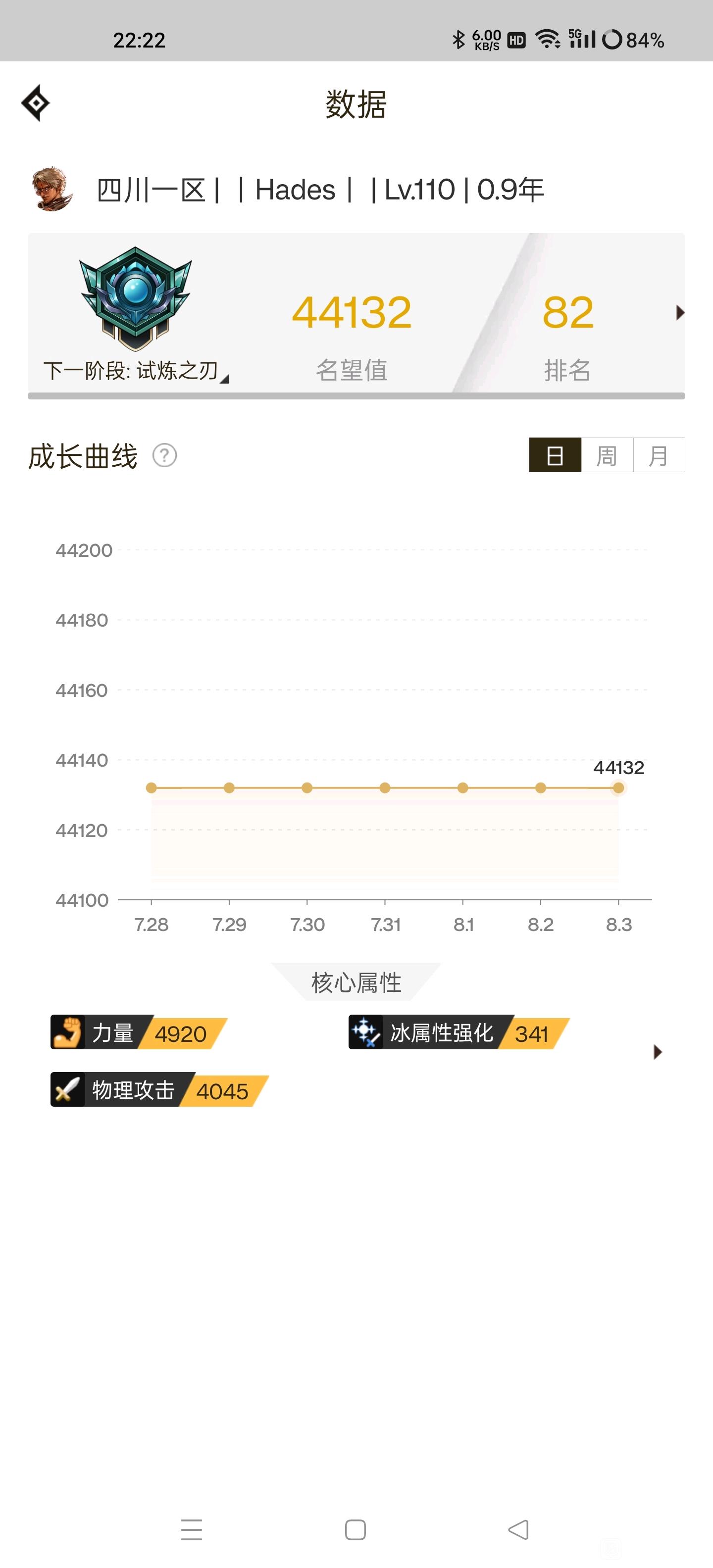Click the growth curve help question icon

tap(164, 455)
